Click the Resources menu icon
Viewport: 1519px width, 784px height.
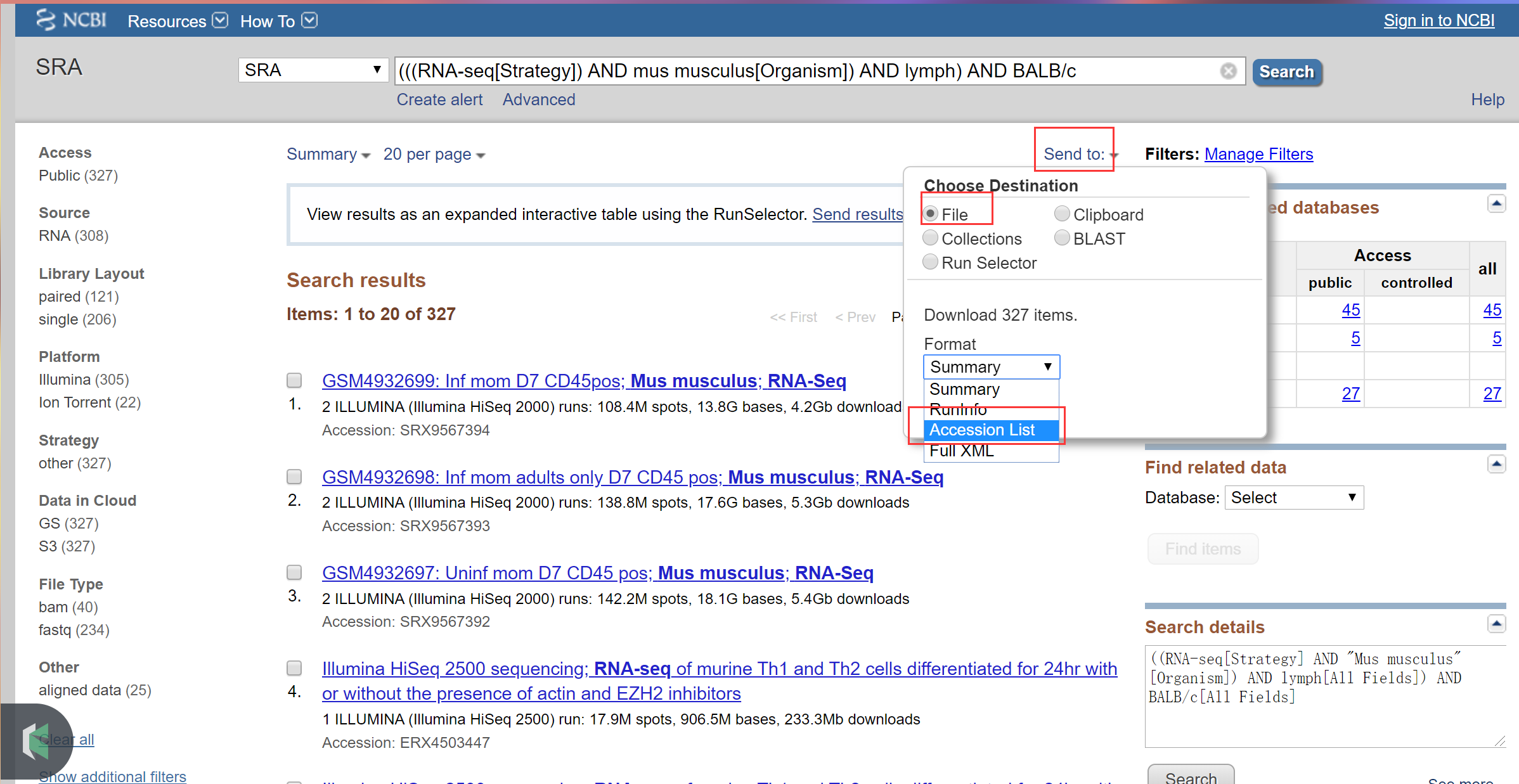point(221,19)
